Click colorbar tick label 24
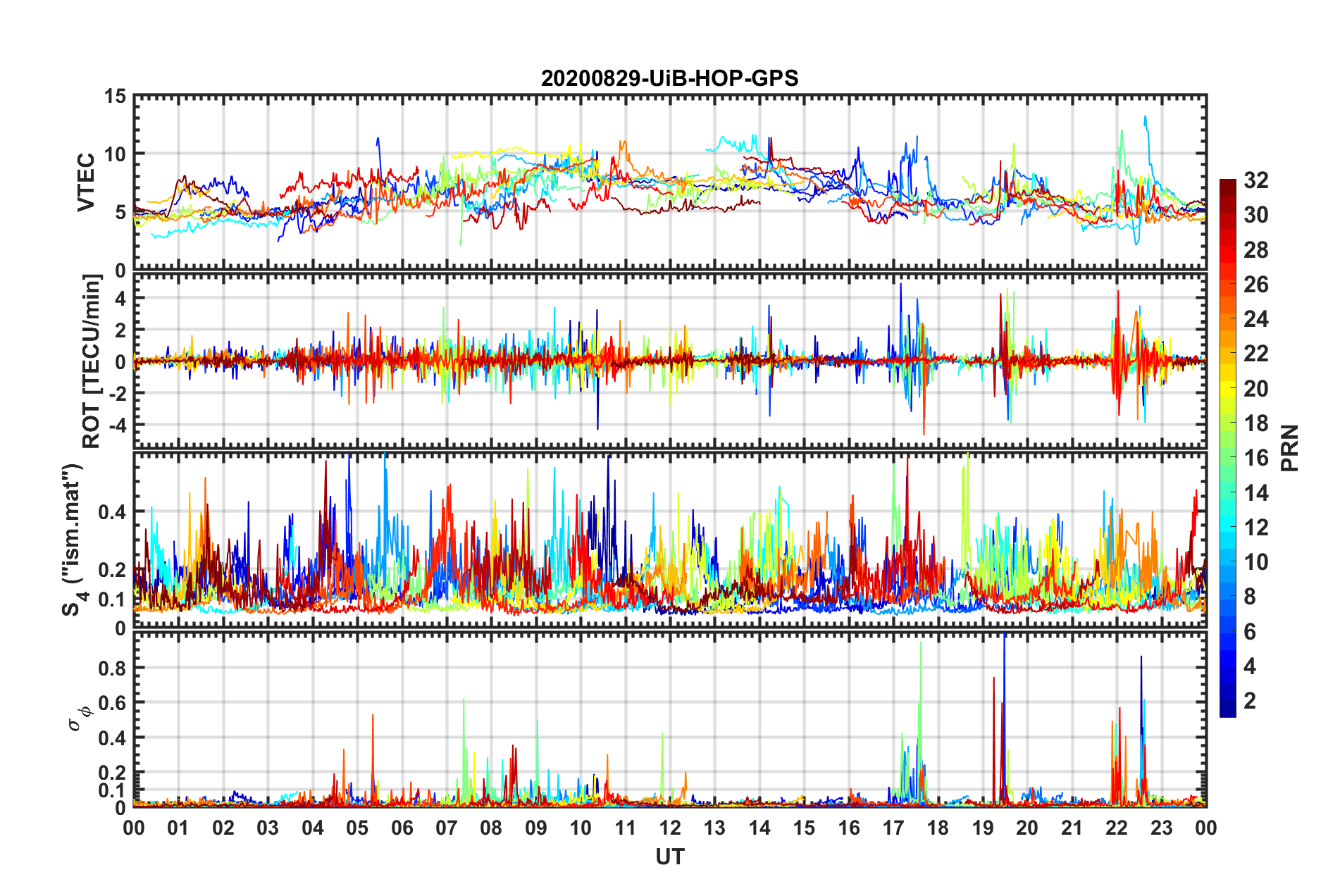Image resolution: width=1340 pixels, height=896 pixels. [x=1256, y=319]
